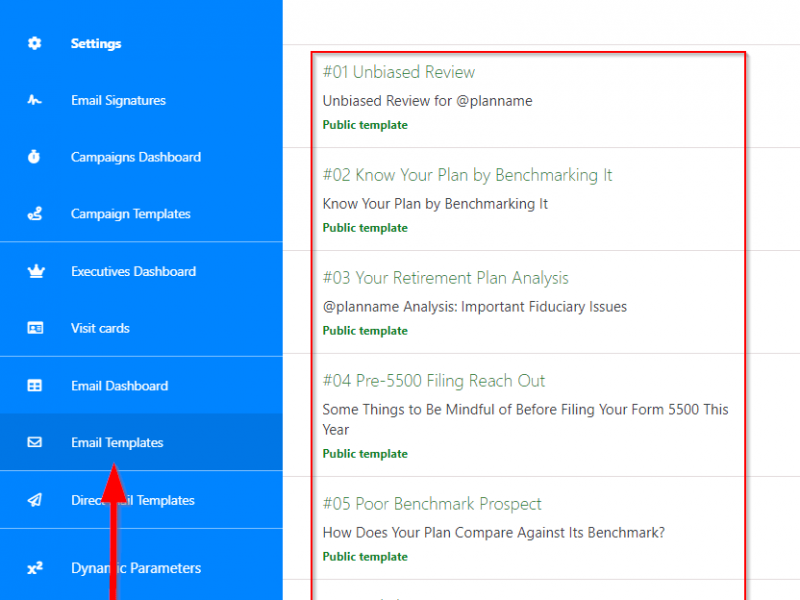Select Dynamic Parameters in the sidebar
This screenshot has height=600, width=800.
[136, 568]
